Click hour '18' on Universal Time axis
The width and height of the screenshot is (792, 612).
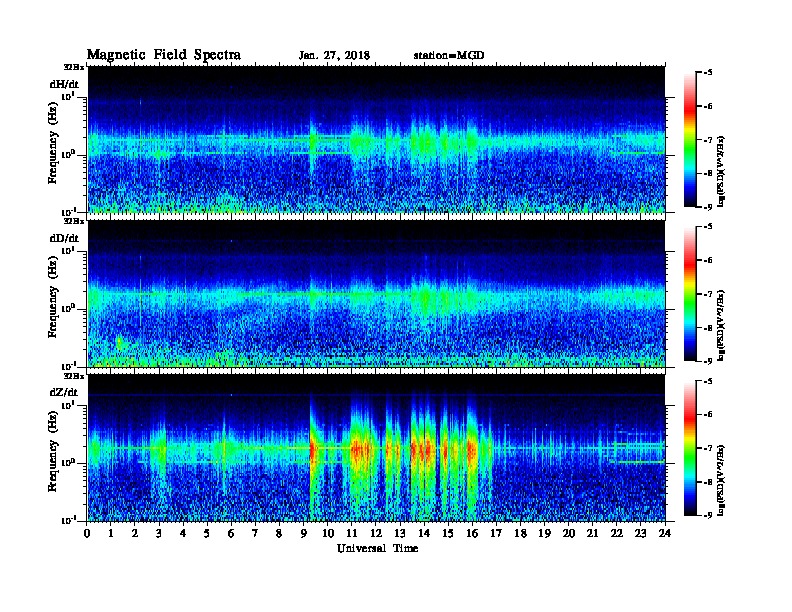[x=520, y=534]
